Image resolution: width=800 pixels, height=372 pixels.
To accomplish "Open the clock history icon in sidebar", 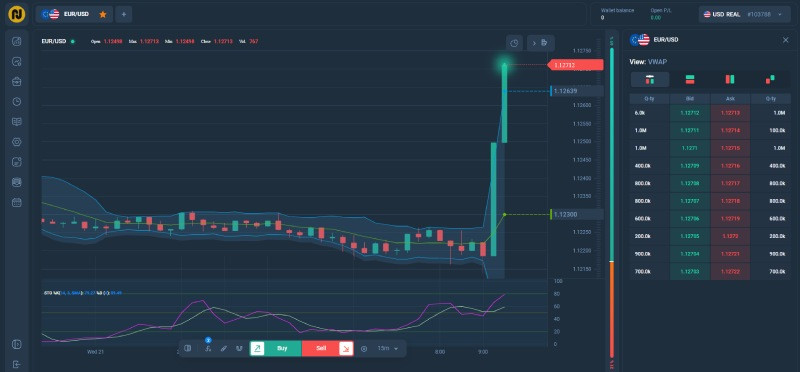I will (17, 102).
